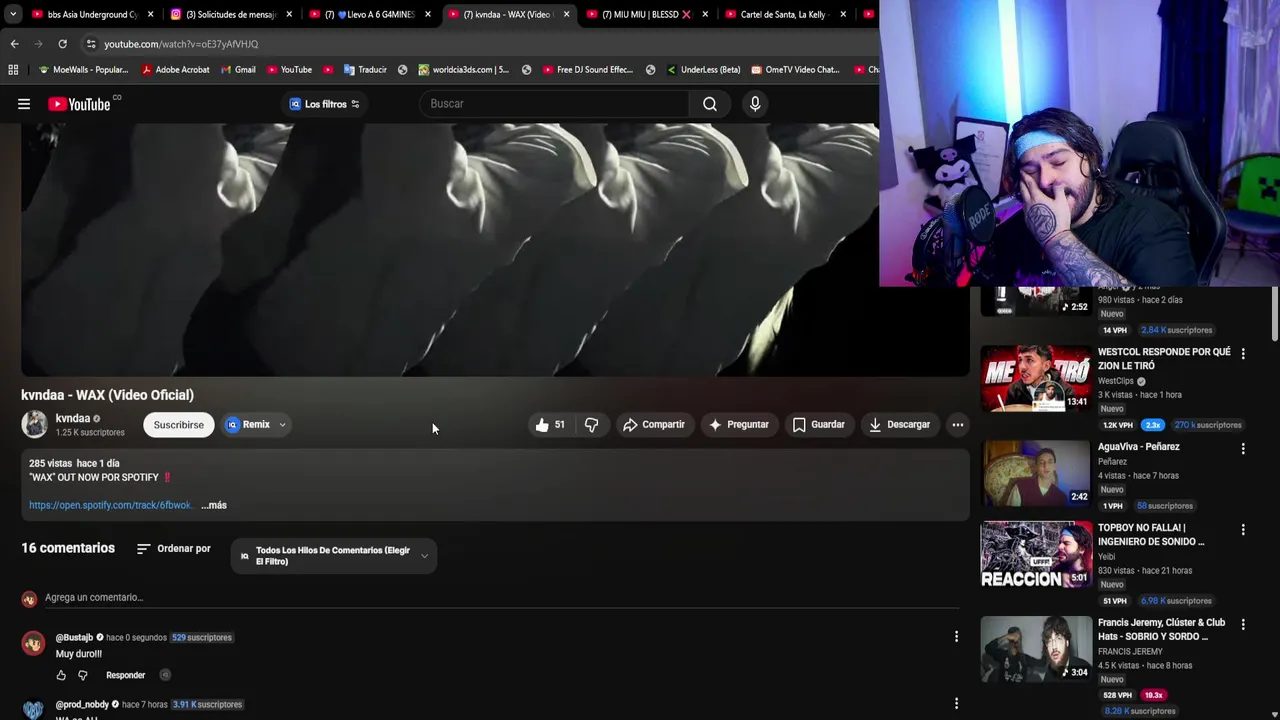The height and width of the screenshot is (720, 1280).
Task: Open more actions menu beside Descargar
Action: pos(958,425)
